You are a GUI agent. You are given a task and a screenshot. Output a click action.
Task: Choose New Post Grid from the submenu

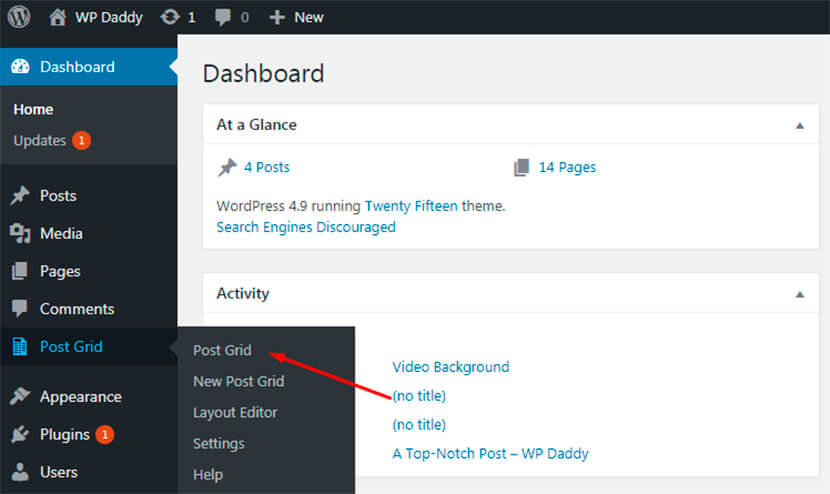pos(239,381)
